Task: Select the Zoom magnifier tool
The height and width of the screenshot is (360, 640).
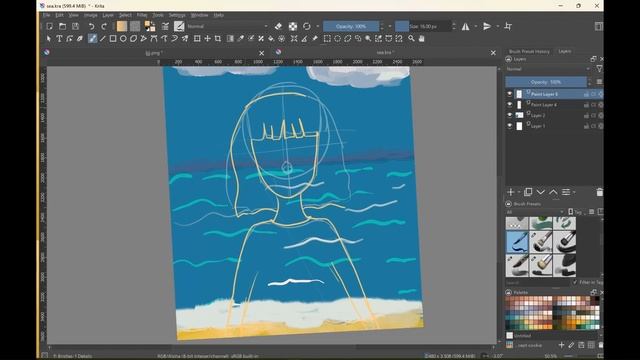Action: pyautogui.click(x=411, y=38)
